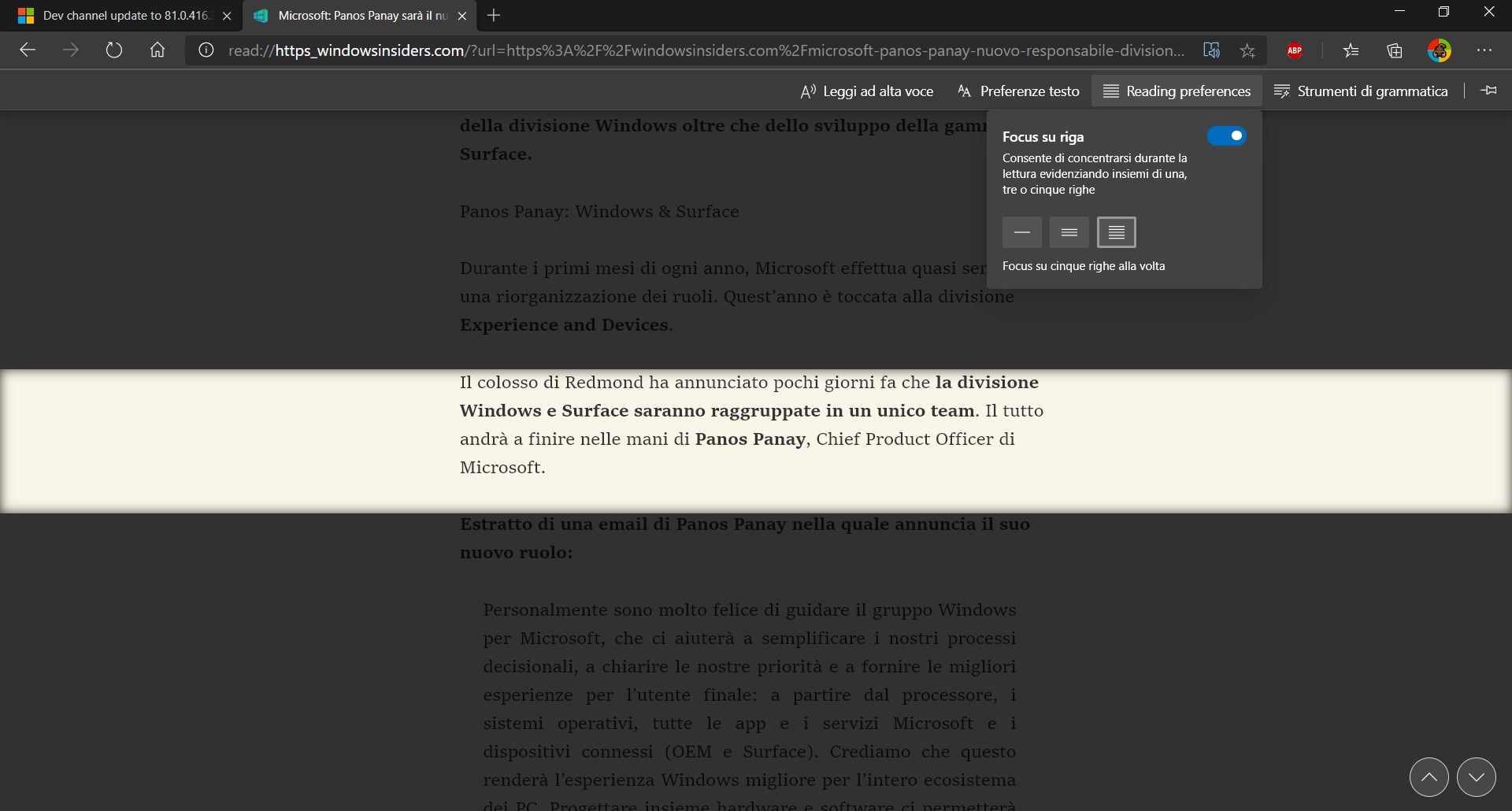Select the Microsoft: Panos Panay tab
The image size is (1512, 811).
coord(358,16)
